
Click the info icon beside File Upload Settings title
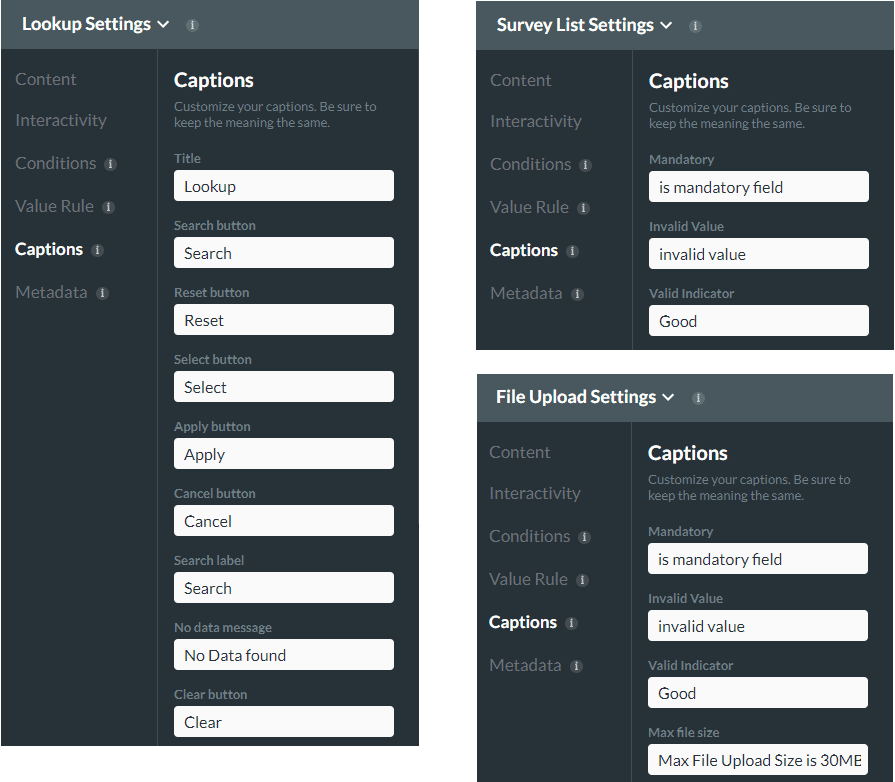click(x=698, y=397)
